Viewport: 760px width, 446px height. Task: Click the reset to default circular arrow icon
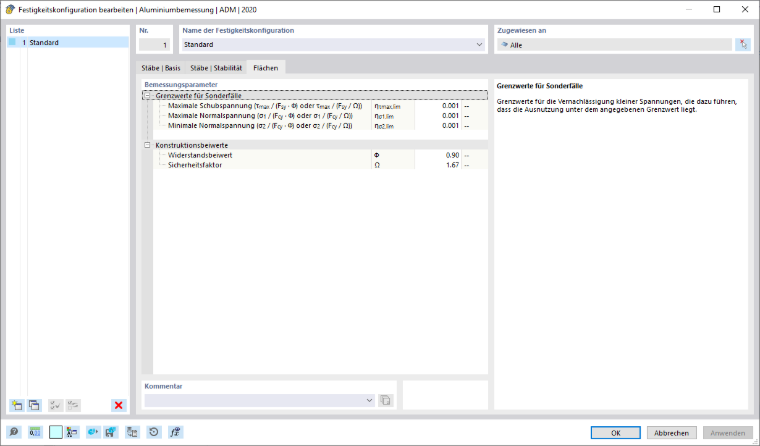pos(154,432)
